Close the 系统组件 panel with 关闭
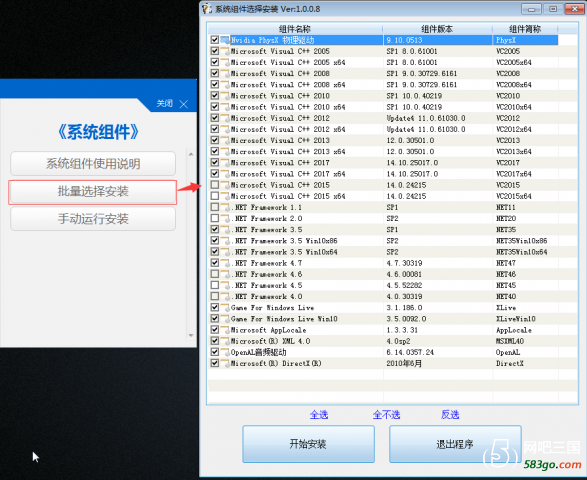This screenshot has width=587, height=480. (173, 104)
